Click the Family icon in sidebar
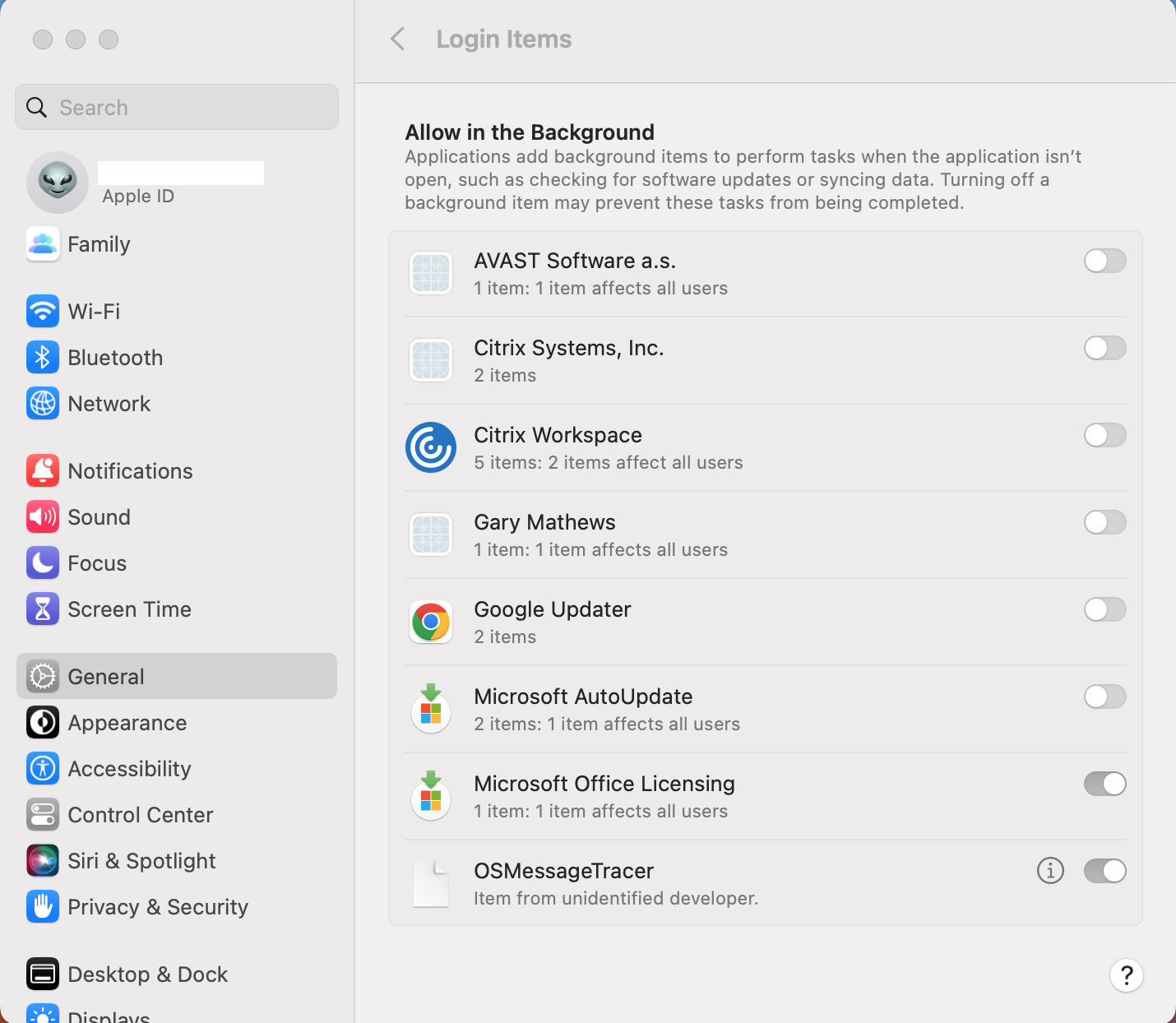1176x1023 pixels. [43, 244]
